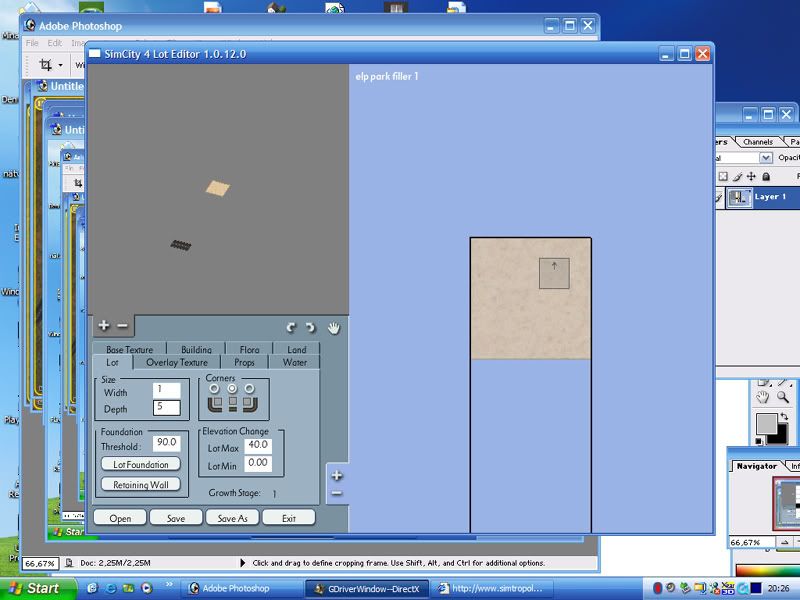Select the Zoom tool in Photoshop toolbox
The width and height of the screenshot is (800, 600).
783,397
